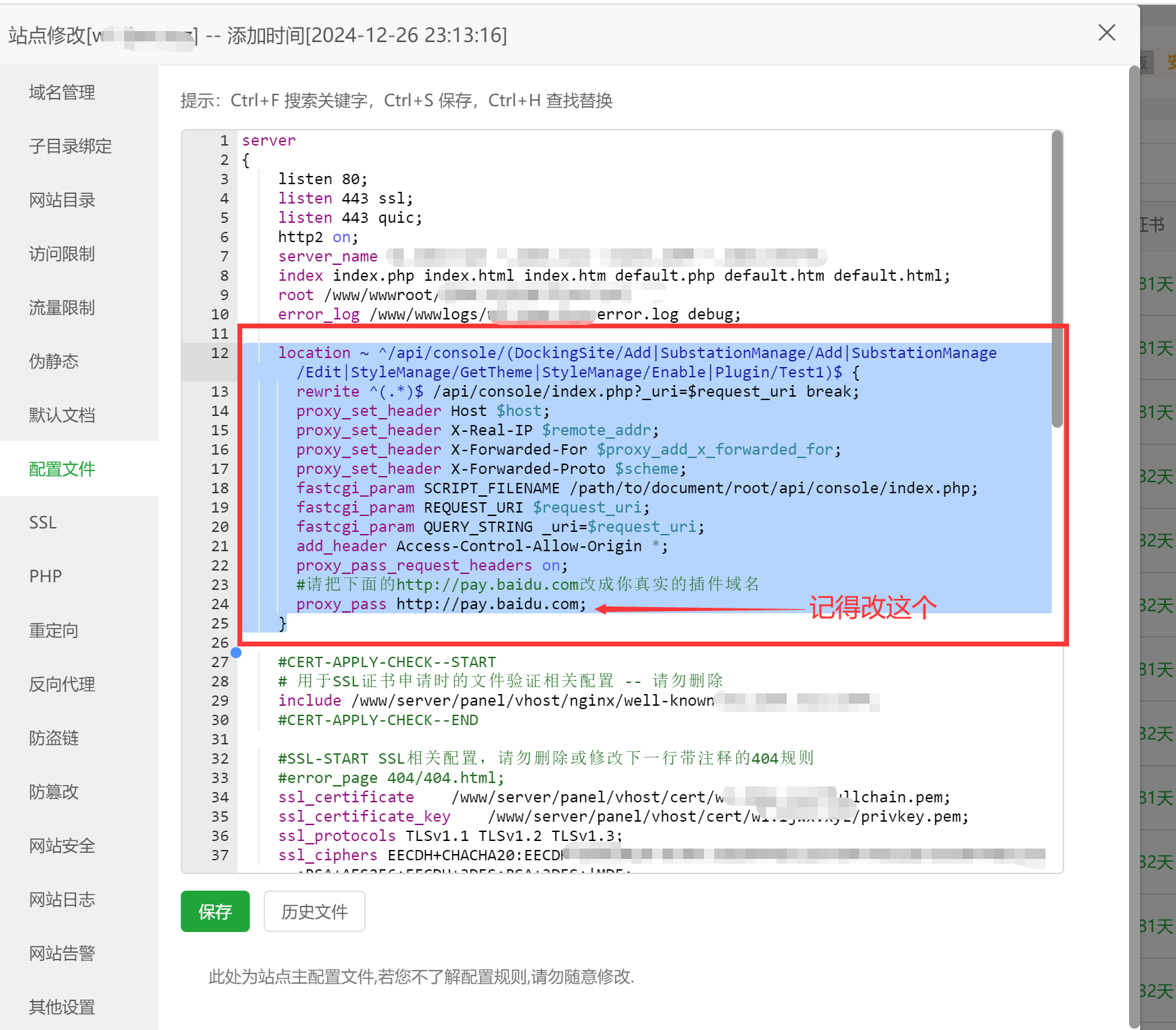The height and width of the screenshot is (1030, 1176).
Task: Close the site modification dialog
Action: point(1106,33)
